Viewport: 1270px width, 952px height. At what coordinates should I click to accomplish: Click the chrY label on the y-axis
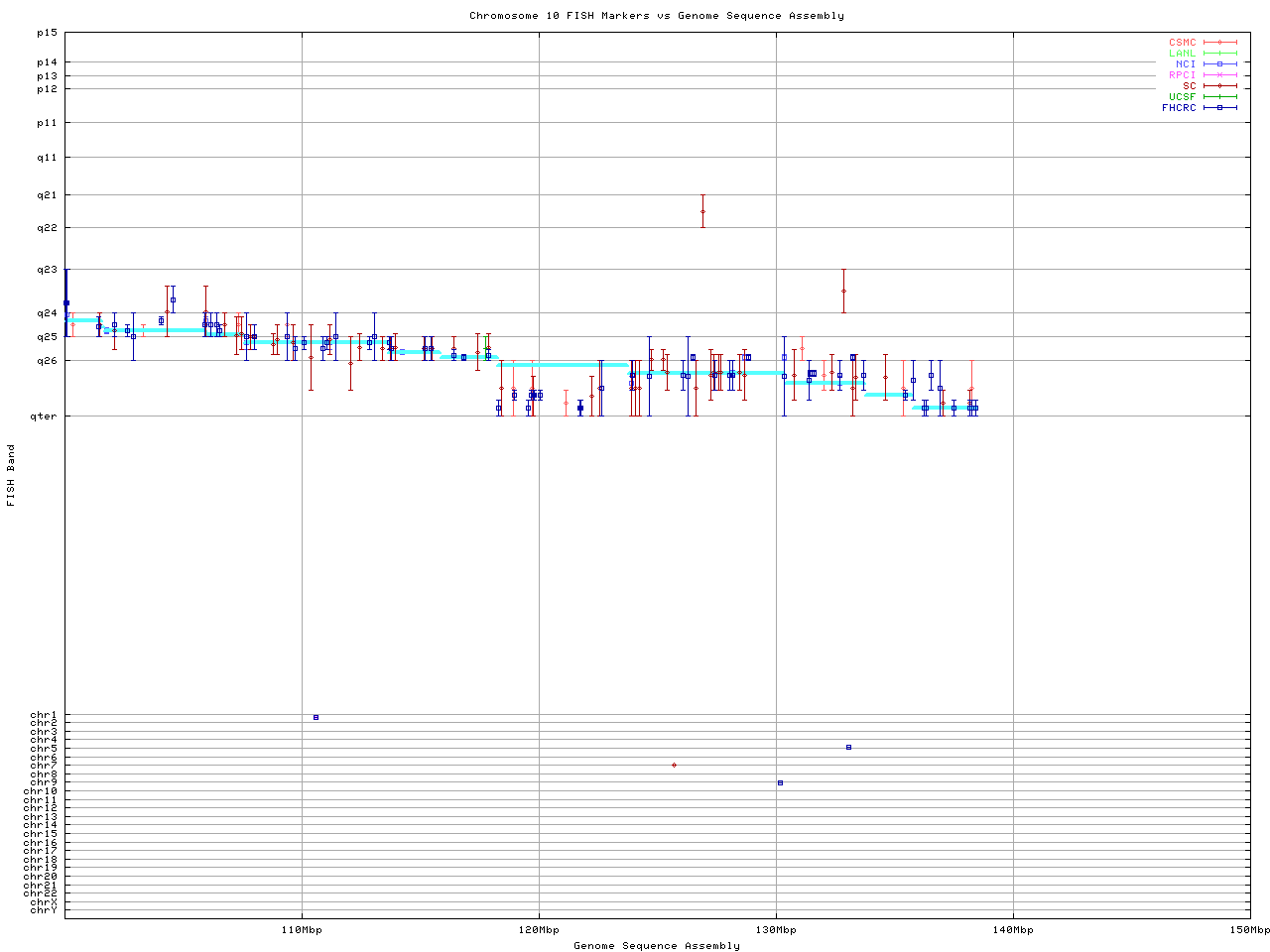44,910
